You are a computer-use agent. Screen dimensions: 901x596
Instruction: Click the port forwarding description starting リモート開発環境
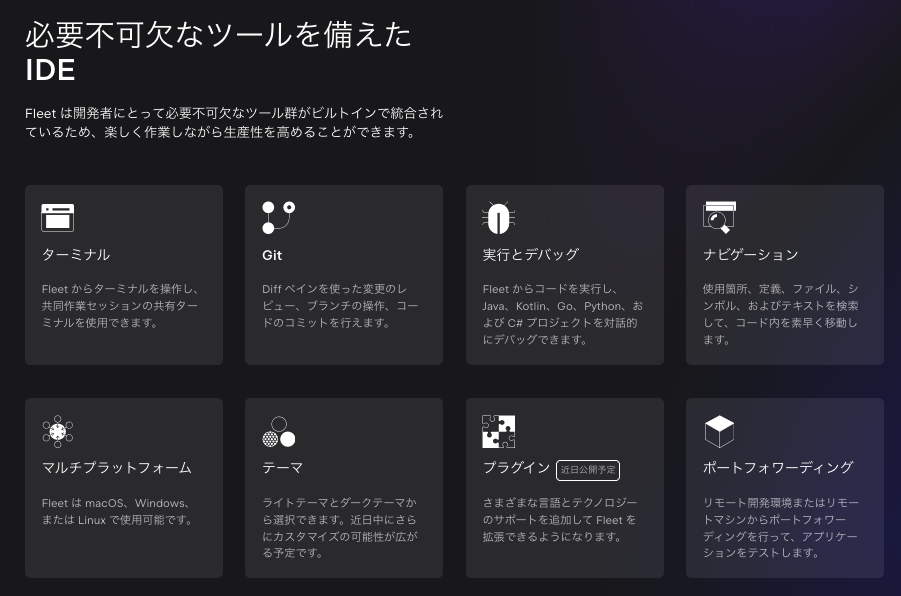coord(781,528)
